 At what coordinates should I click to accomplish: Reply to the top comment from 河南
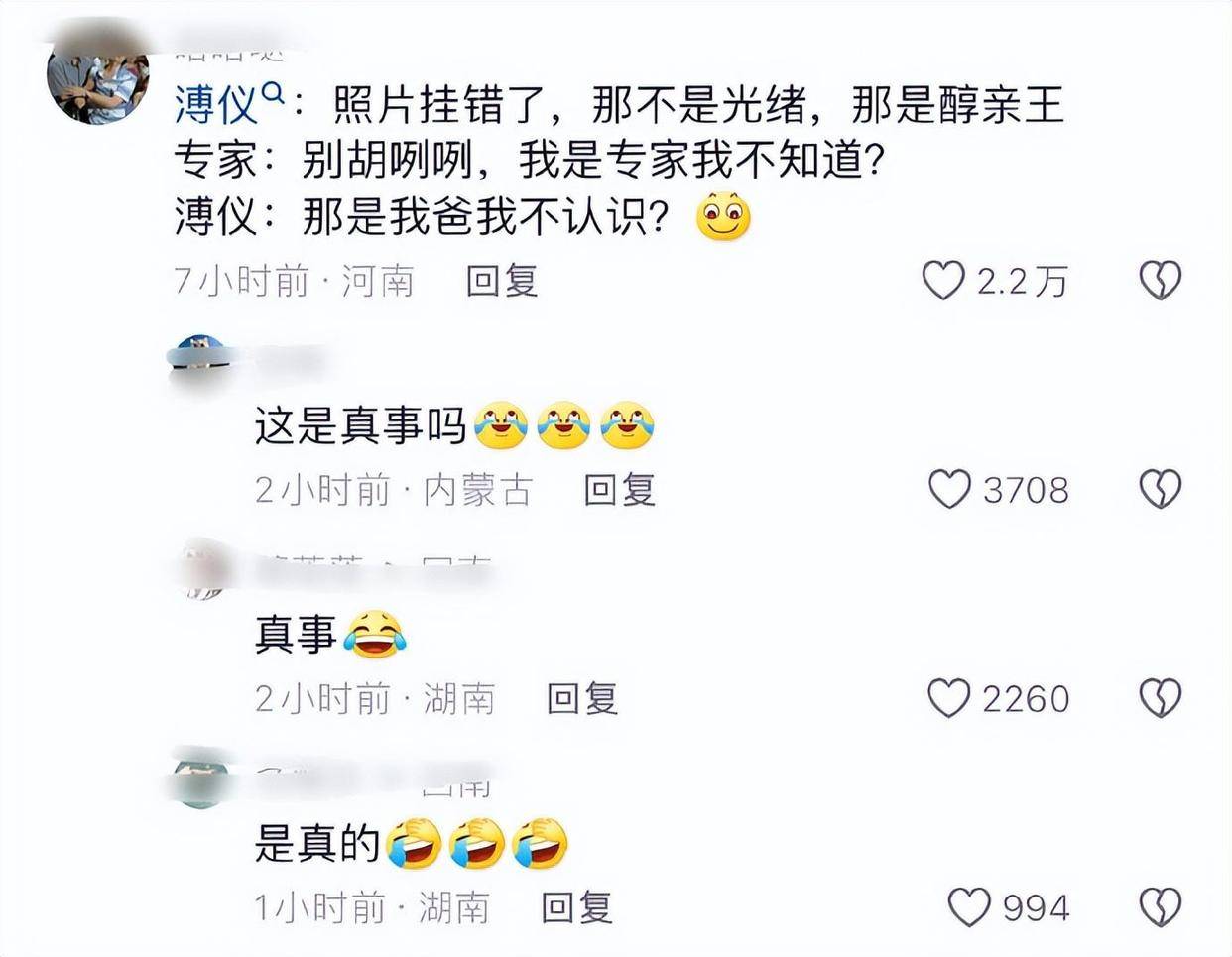pos(502,282)
